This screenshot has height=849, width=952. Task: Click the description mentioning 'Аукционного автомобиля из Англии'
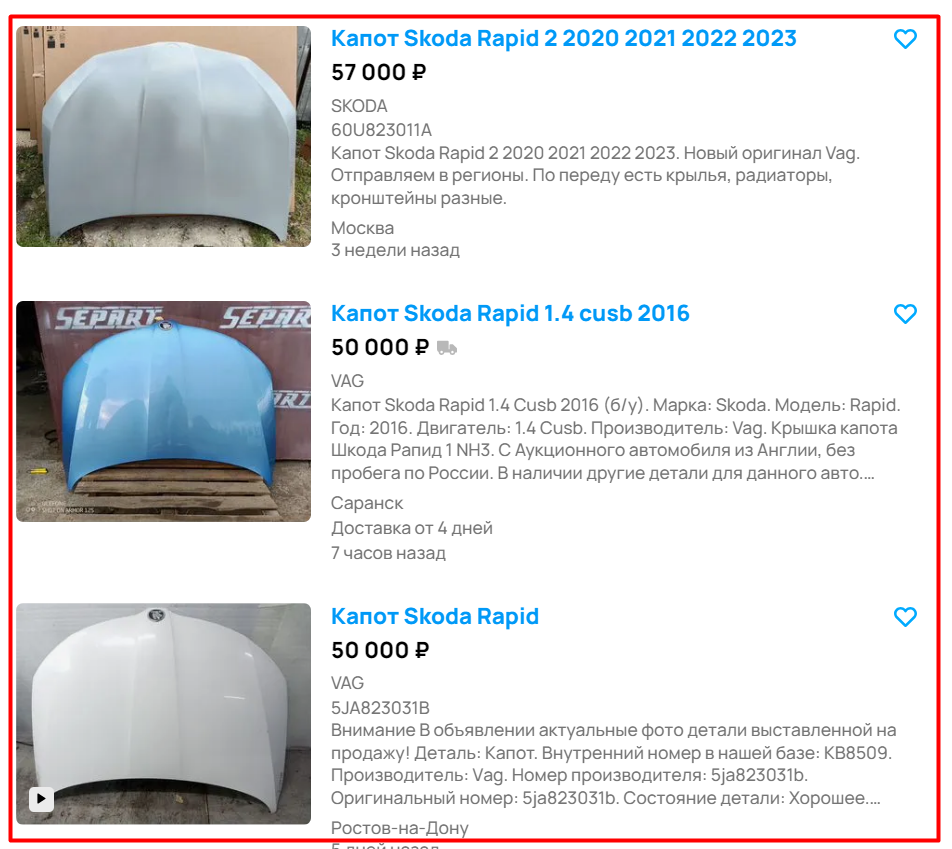[x=615, y=439]
